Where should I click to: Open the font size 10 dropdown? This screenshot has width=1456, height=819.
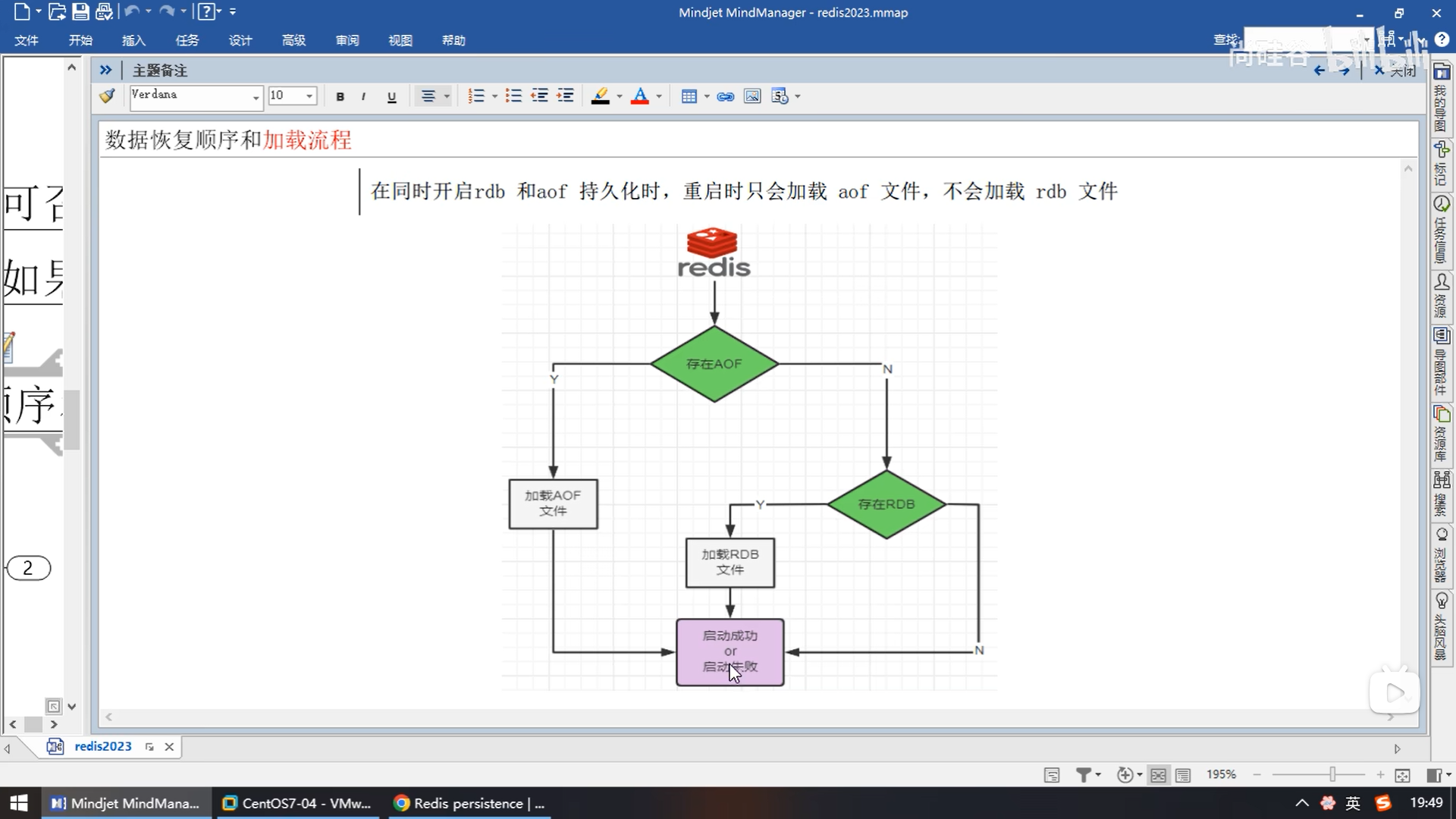click(x=309, y=96)
